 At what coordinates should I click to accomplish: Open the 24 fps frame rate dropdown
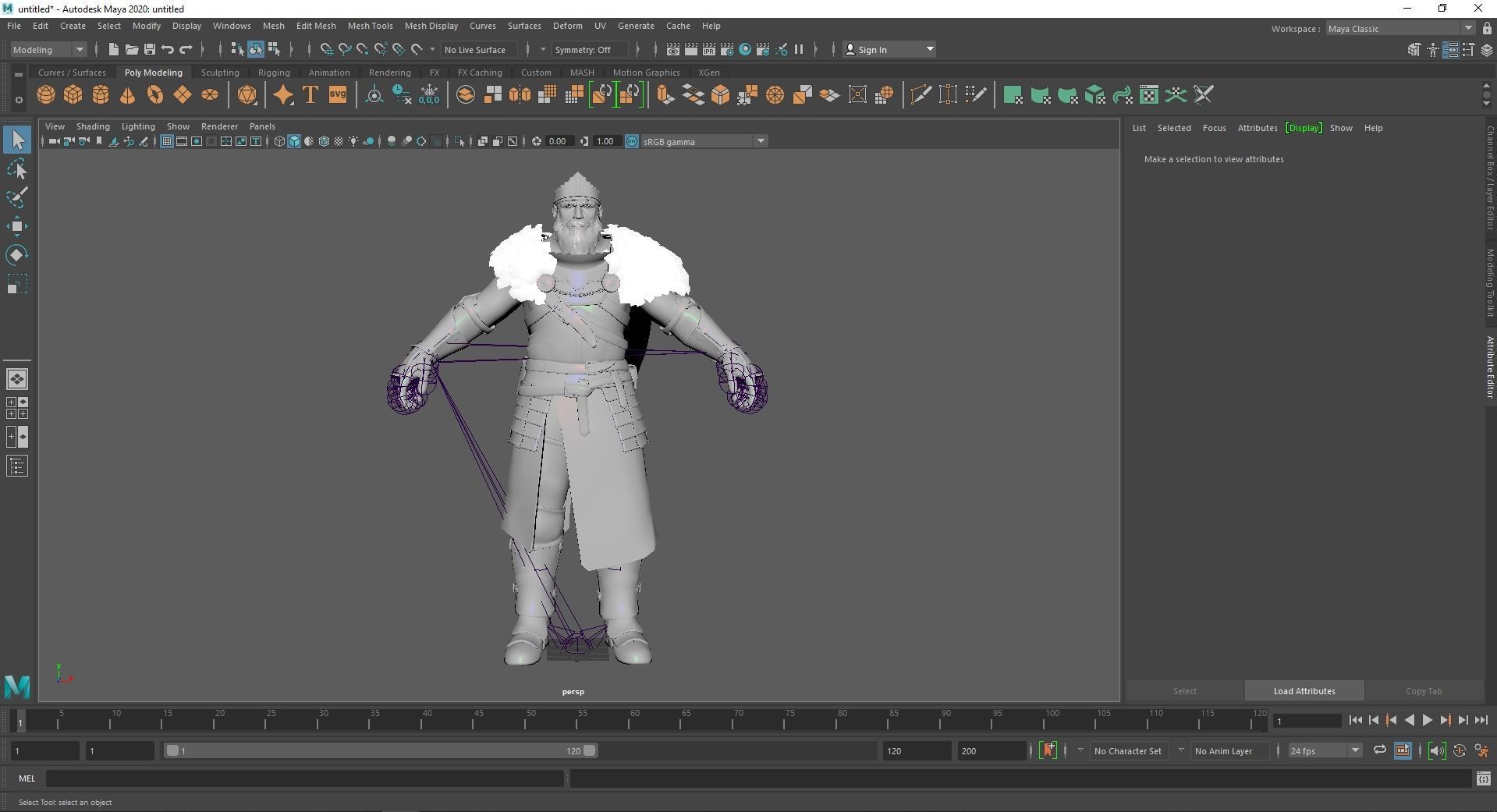(1324, 750)
